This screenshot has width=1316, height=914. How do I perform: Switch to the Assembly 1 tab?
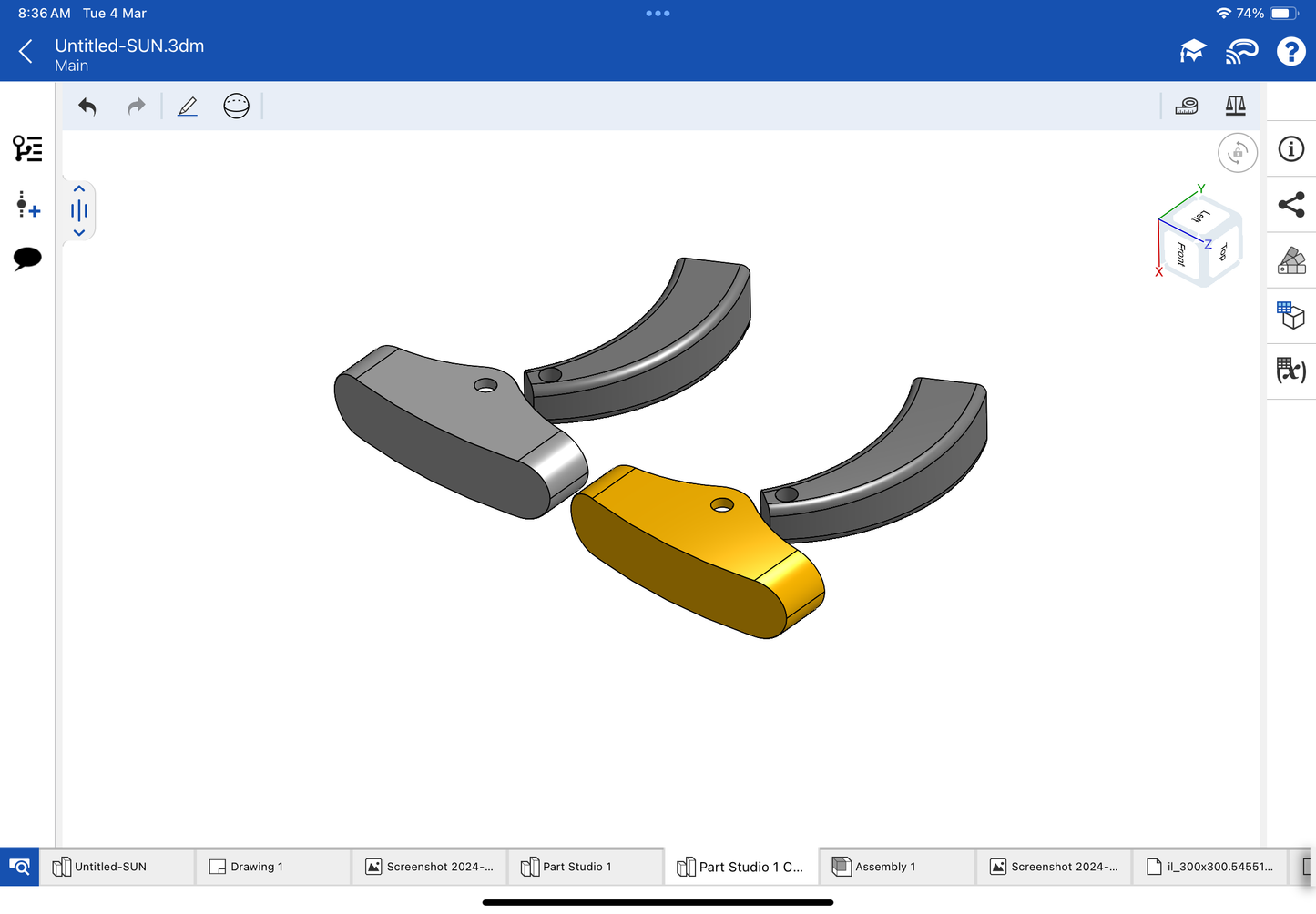click(883, 867)
